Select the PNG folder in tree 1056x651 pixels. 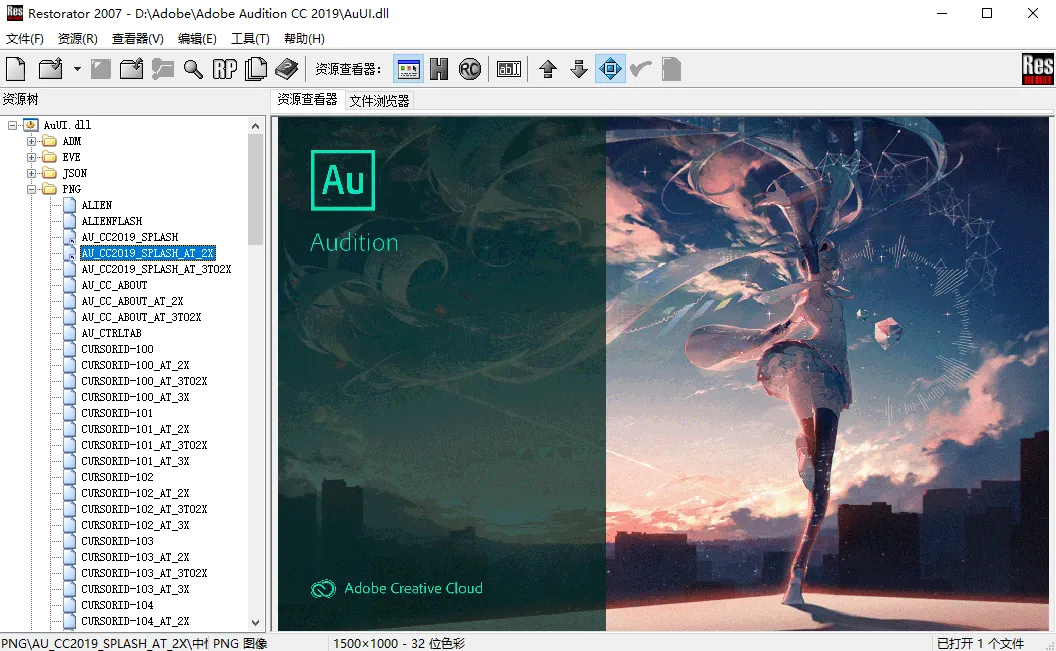click(x=71, y=189)
